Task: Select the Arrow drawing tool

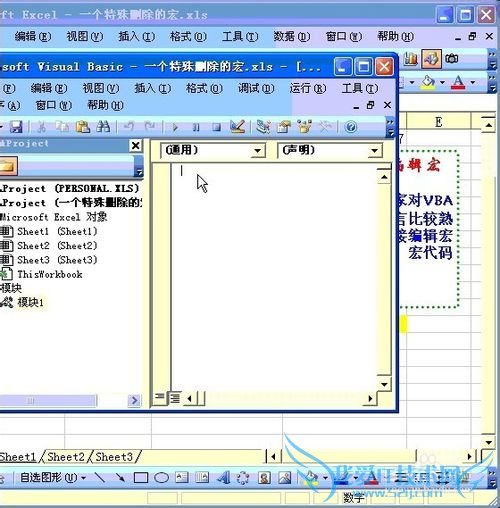Action: [120, 478]
